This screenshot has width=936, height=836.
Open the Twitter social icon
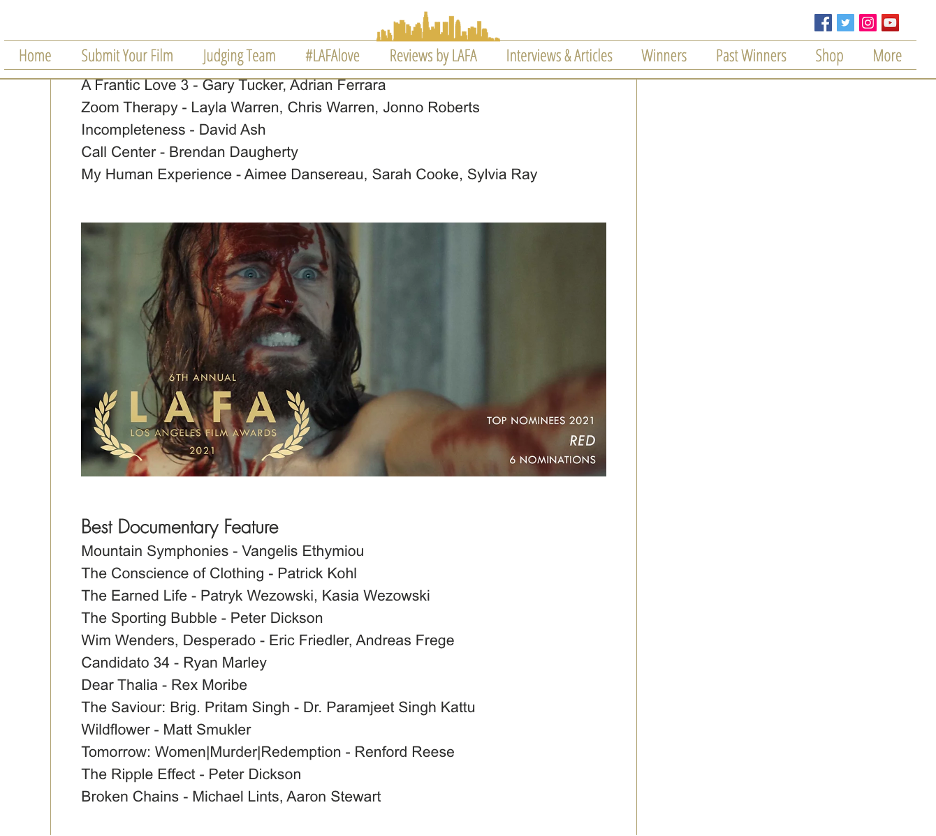point(845,23)
